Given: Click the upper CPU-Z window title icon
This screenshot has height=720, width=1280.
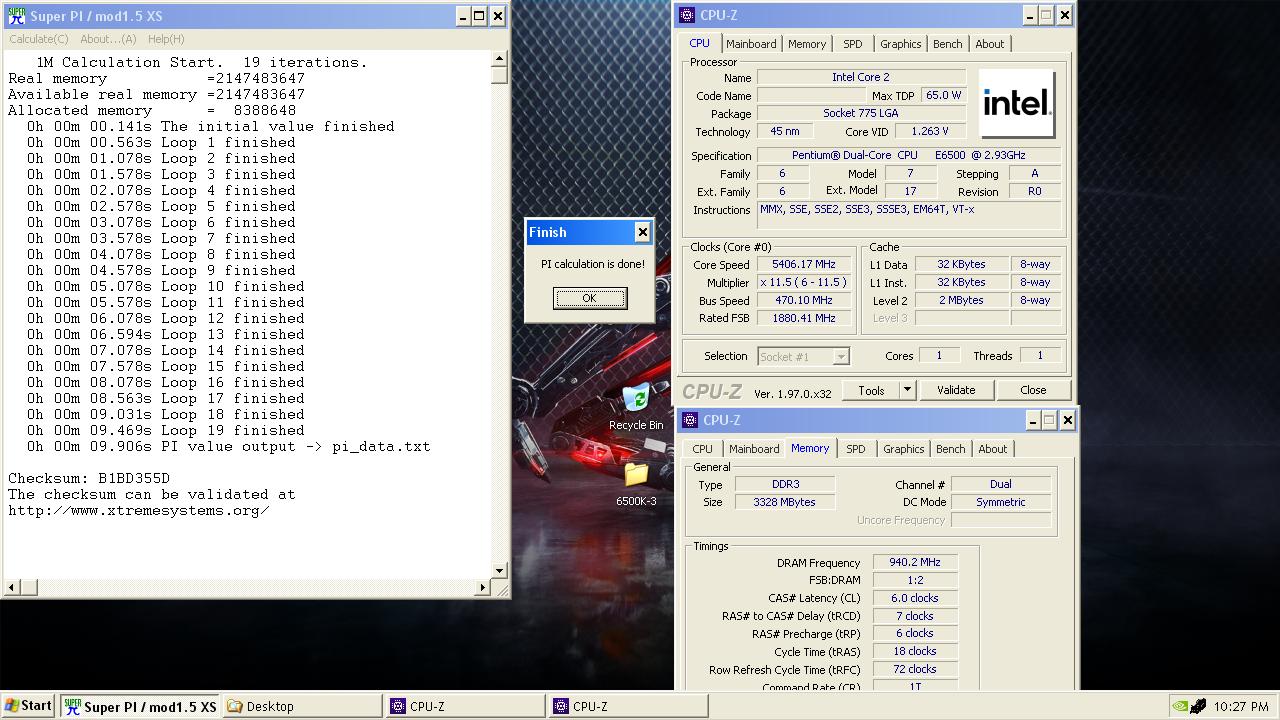Looking at the screenshot, I should [686, 15].
